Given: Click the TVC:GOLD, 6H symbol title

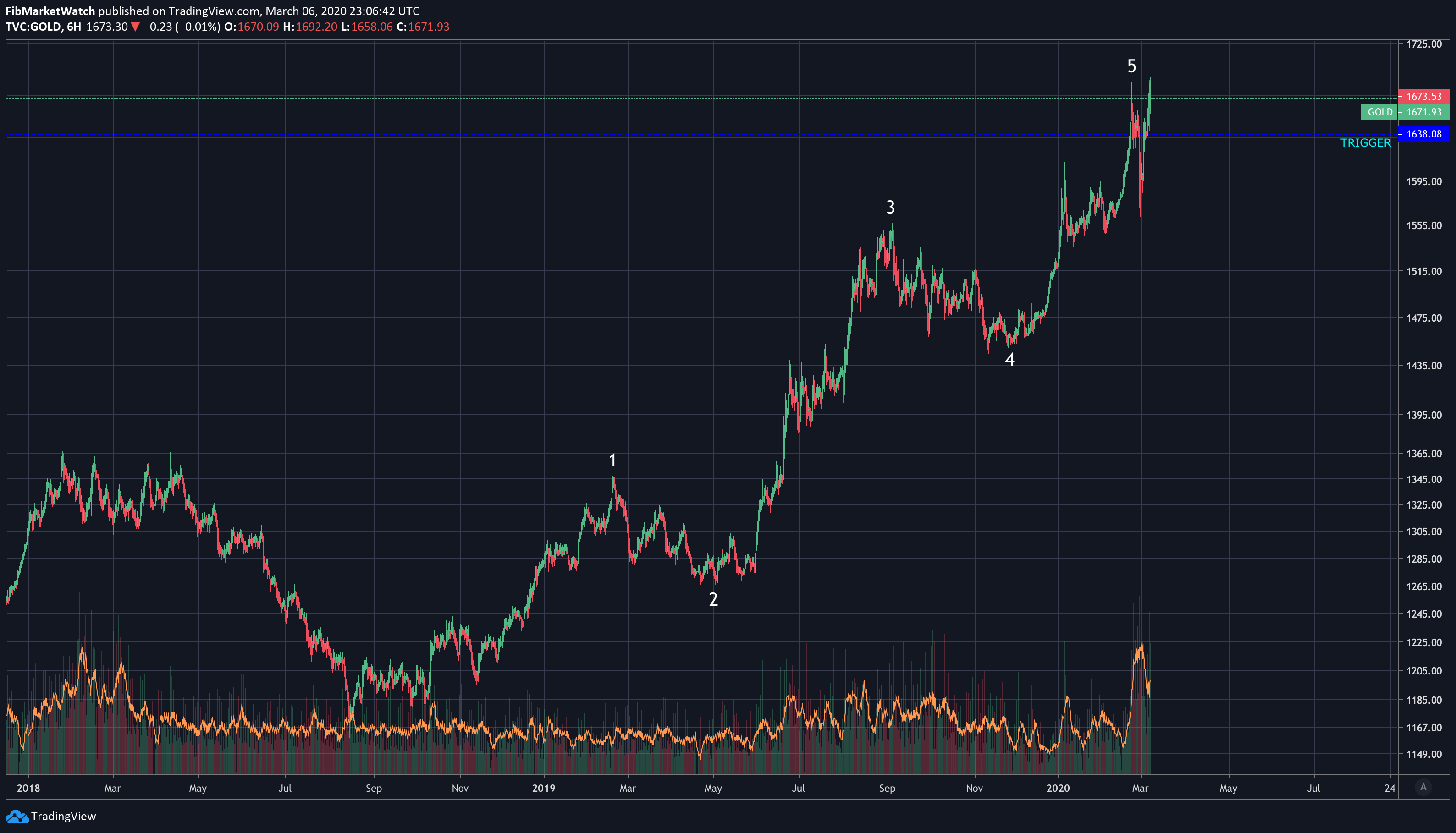Looking at the screenshot, I should click(44, 27).
